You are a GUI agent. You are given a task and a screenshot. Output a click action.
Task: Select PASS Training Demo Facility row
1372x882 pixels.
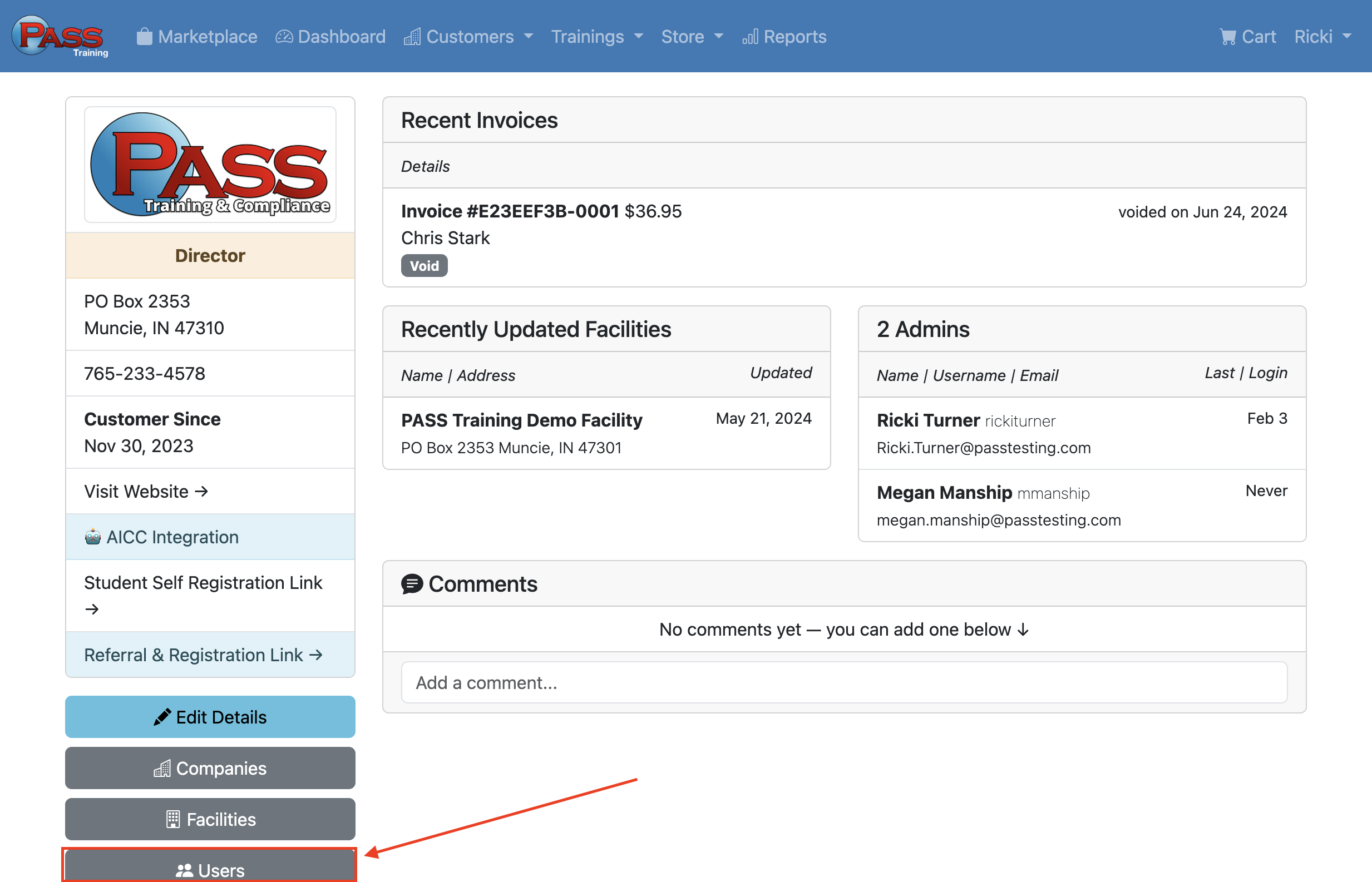[521, 420]
